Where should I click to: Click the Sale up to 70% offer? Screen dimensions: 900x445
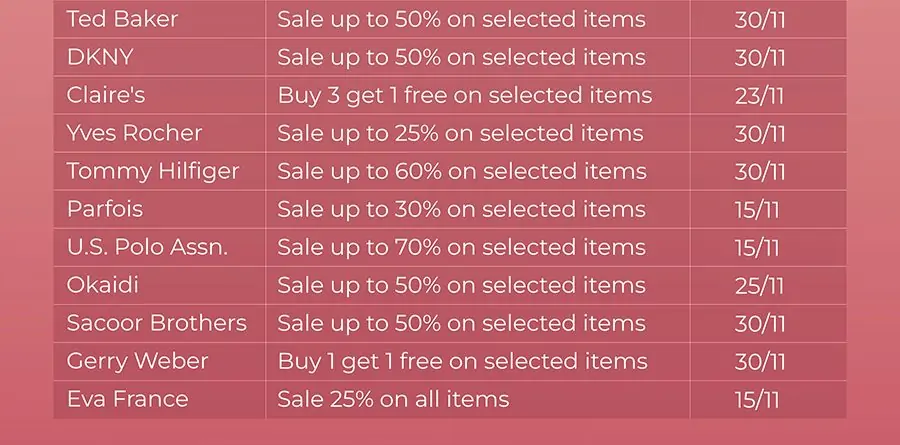point(461,247)
